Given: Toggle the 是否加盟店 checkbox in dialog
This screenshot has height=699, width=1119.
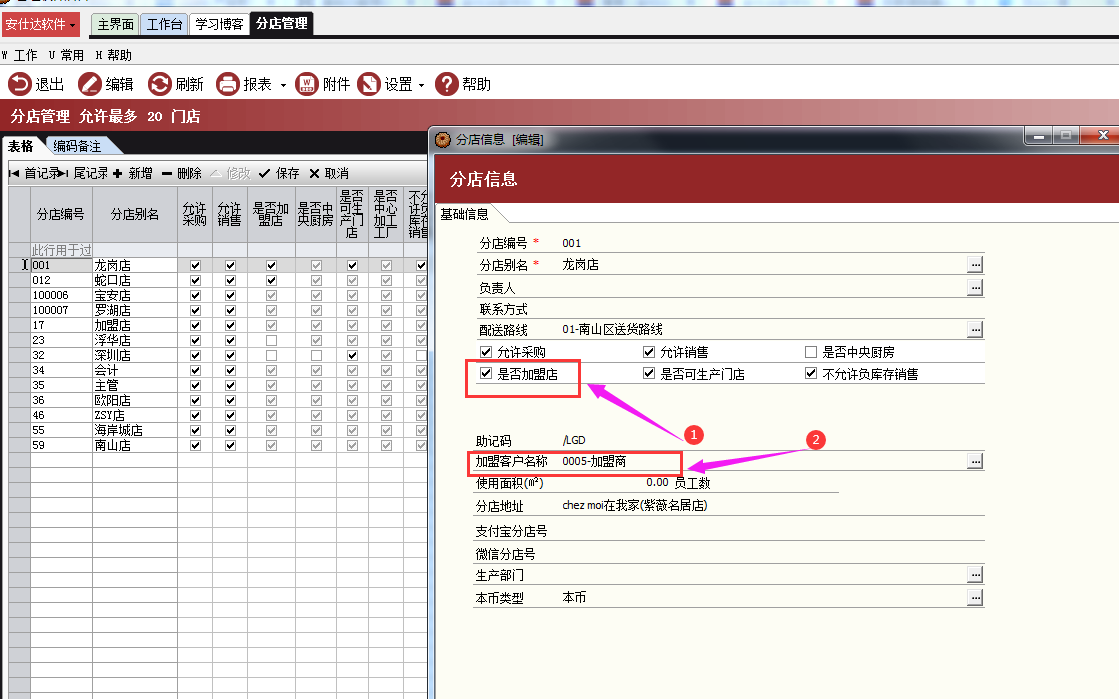Looking at the screenshot, I should tap(486, 373).
